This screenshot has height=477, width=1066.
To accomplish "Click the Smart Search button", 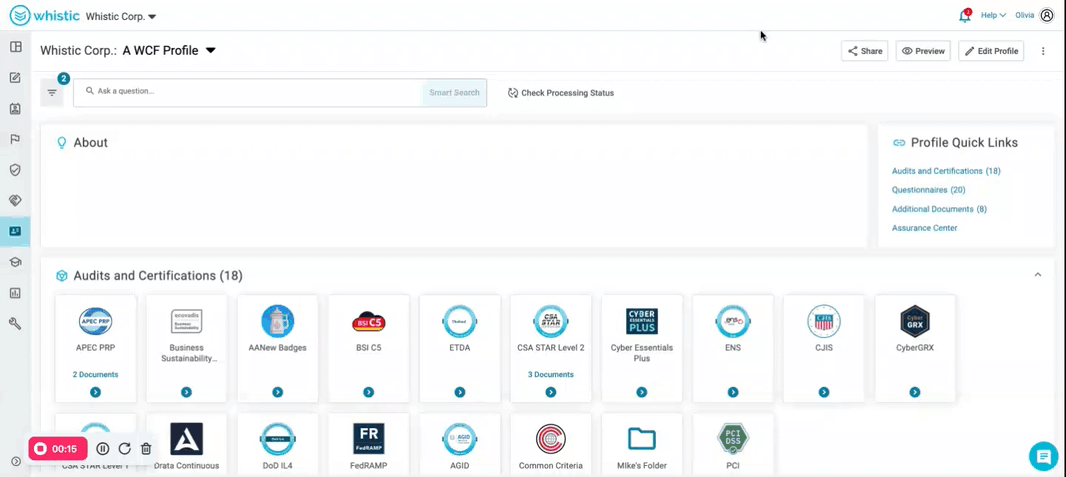I will click(454, 92).
